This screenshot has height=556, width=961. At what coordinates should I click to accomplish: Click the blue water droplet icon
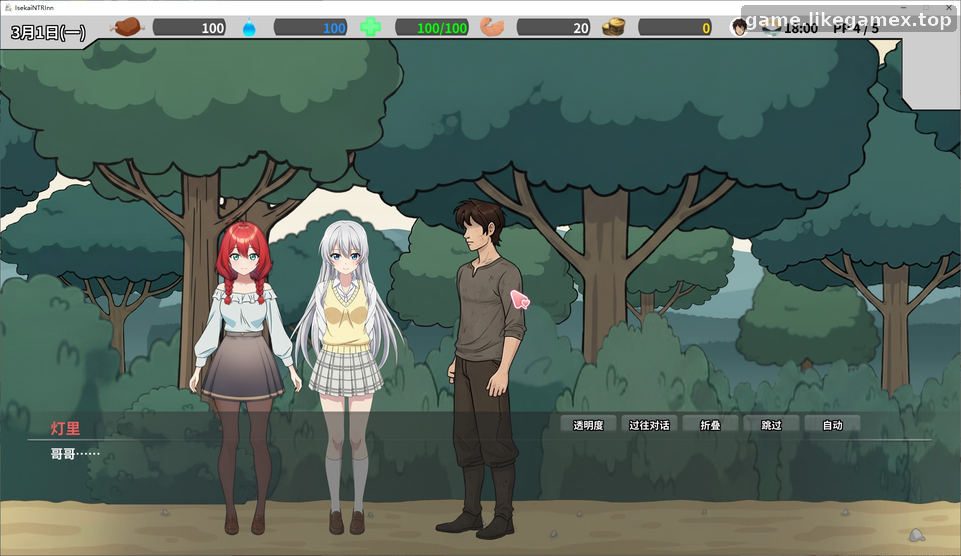[249, 28]
